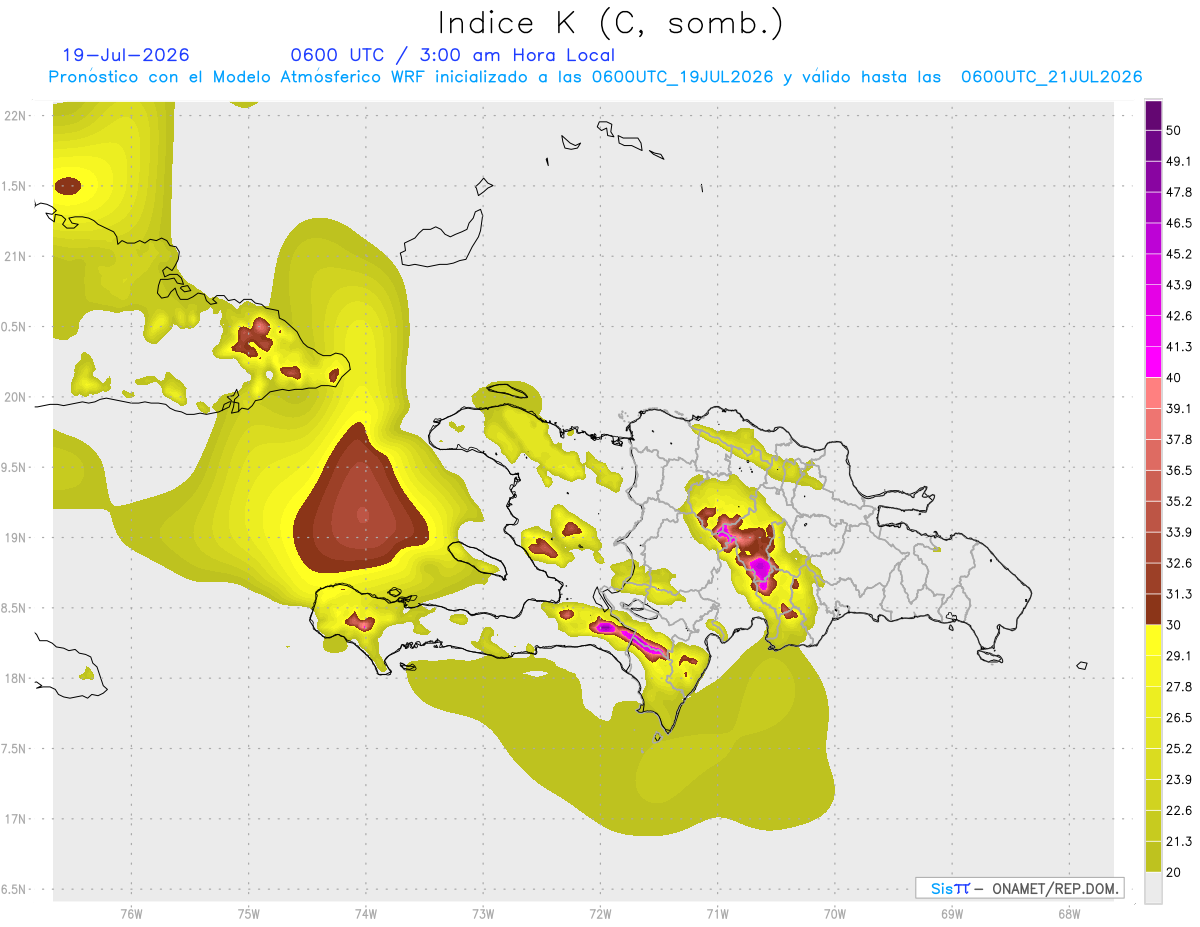Click the color scale value '49.1'
This screenshot has width=1200, height=927.
[x=1179, y=162]
